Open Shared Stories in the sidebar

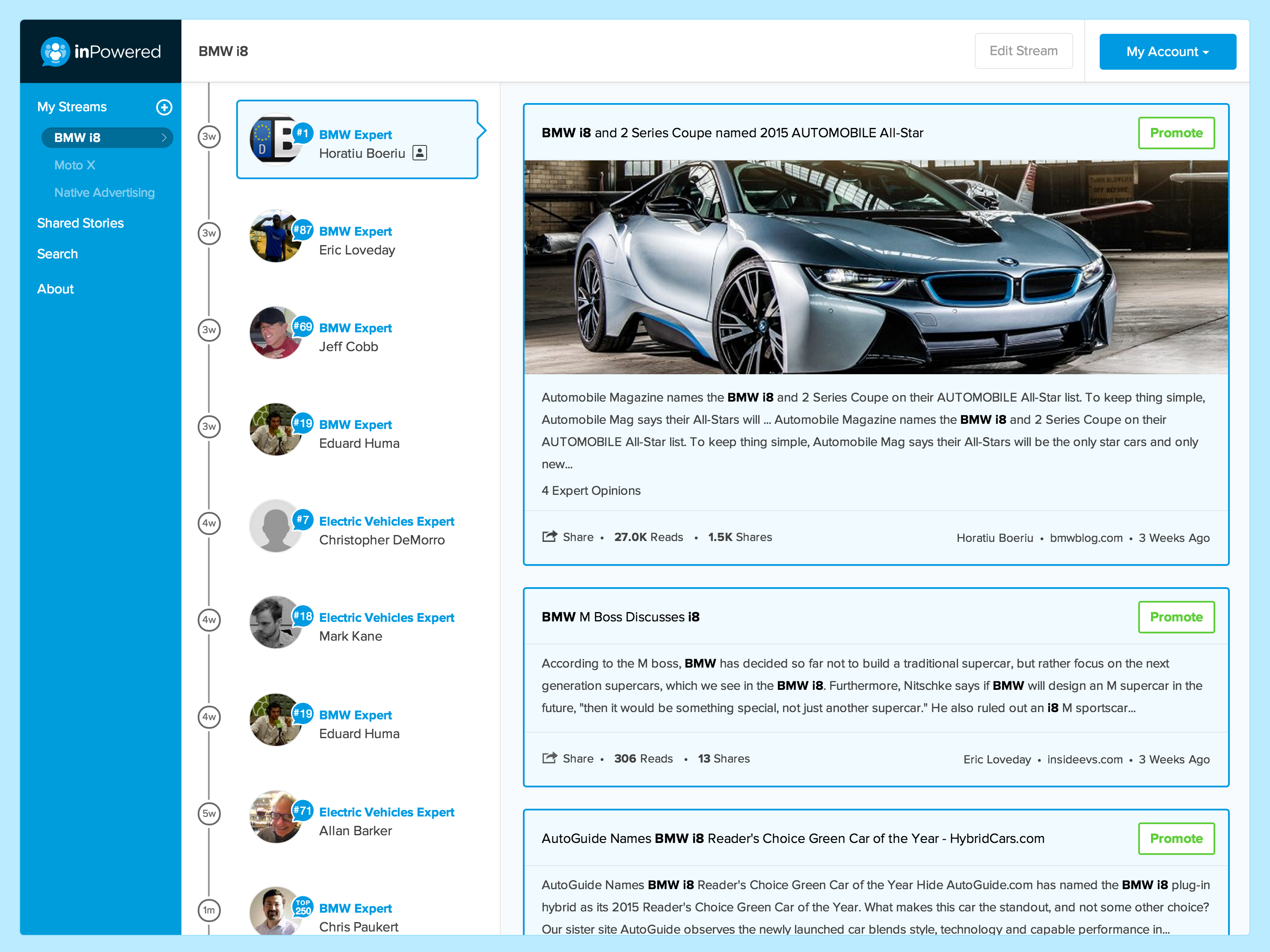[80, 223]
